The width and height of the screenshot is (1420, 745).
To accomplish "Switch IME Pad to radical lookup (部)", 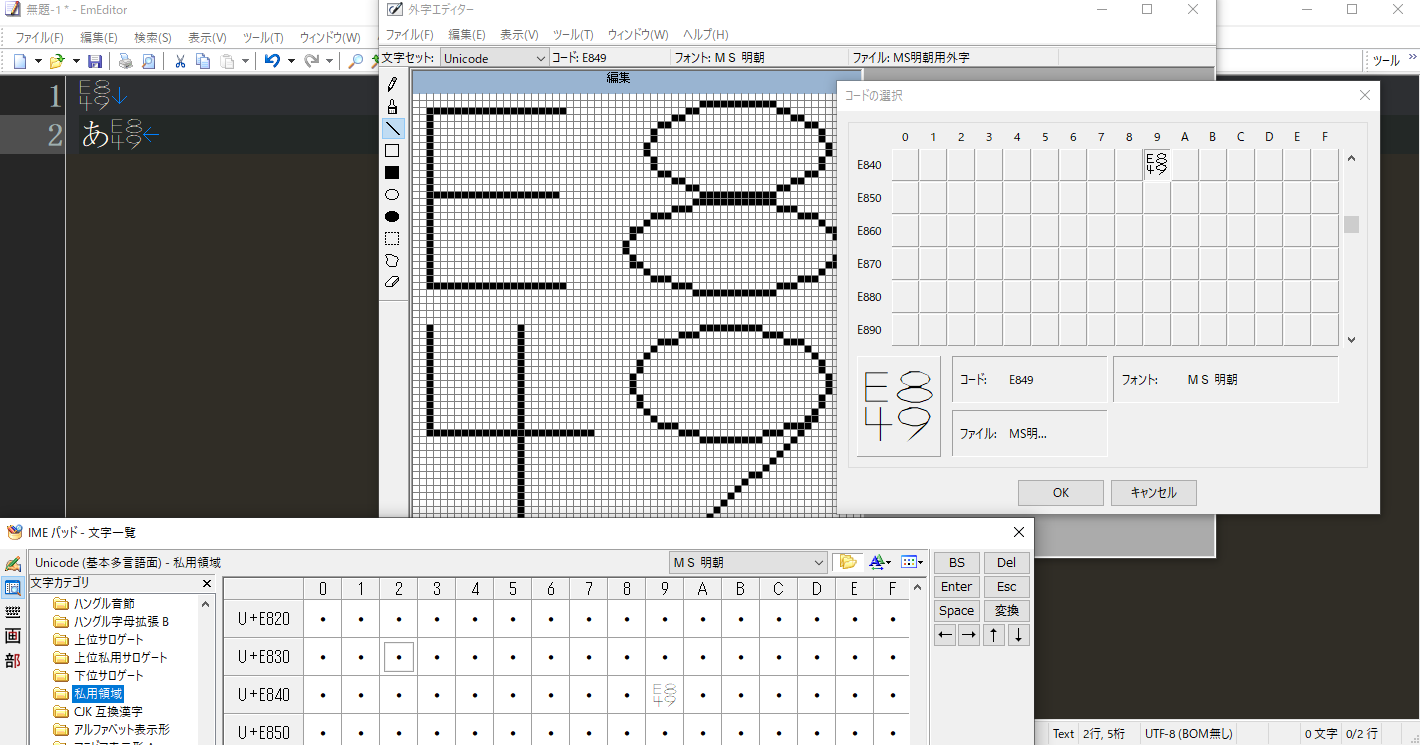I will 13,660.
